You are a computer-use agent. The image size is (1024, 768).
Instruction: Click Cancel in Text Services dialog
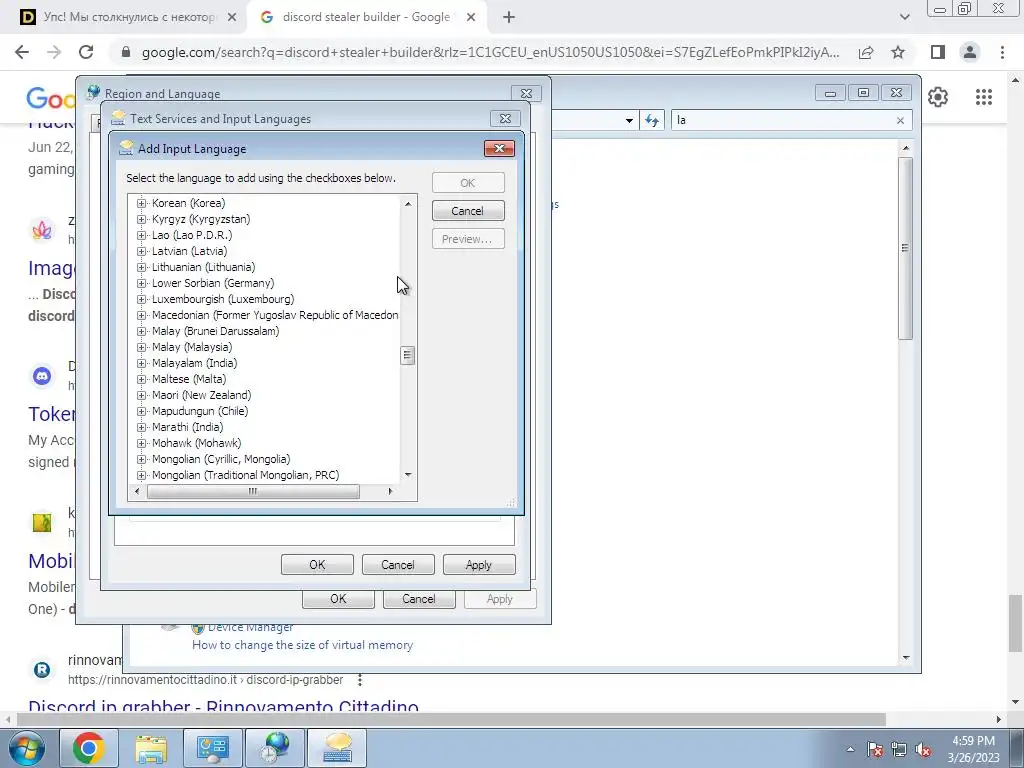click(x=398, y=565)
